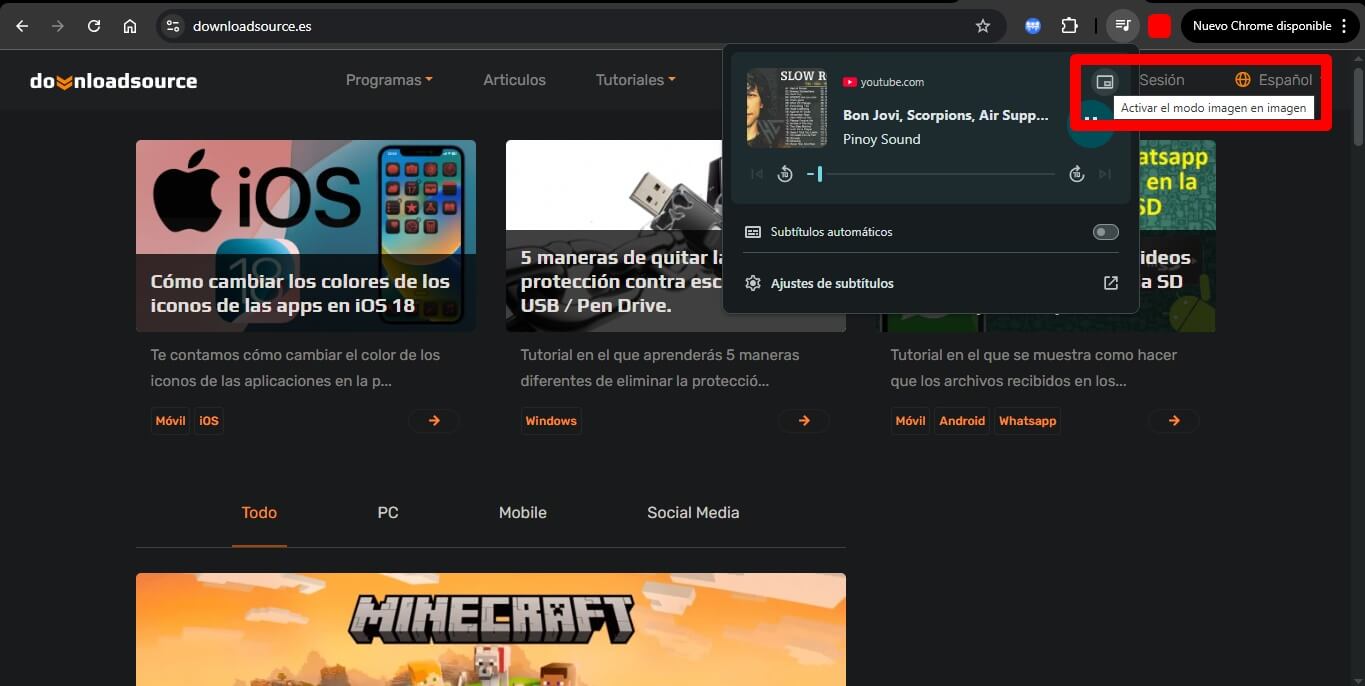This screenshot has width=1365, height=686.
Task: Click the Móvil tag beside Android tag
Action: click(x=910, y=421)
